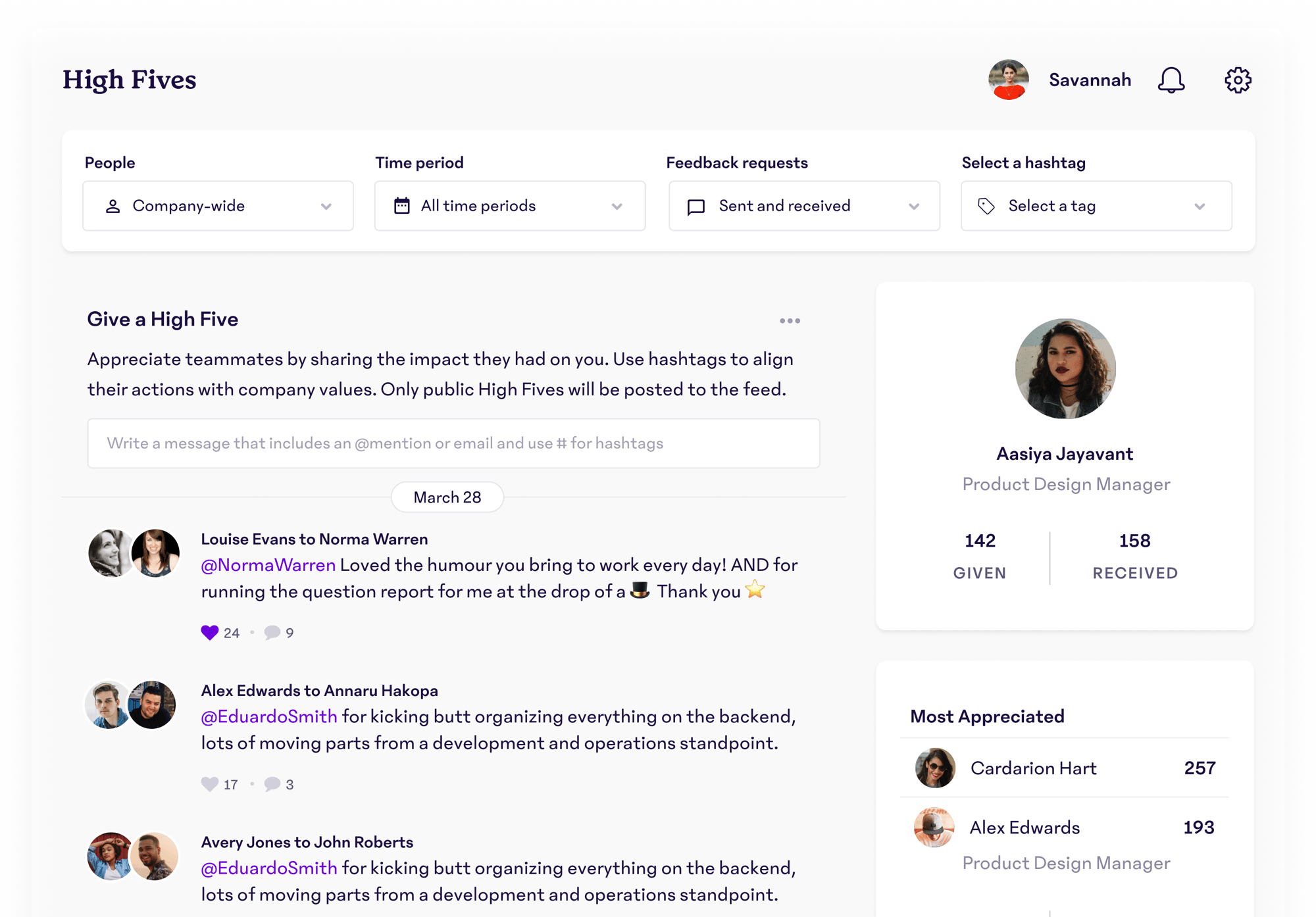The image size is (1316, 917).
Task: Open the settings gear icon
Action: click(1237, 80)
